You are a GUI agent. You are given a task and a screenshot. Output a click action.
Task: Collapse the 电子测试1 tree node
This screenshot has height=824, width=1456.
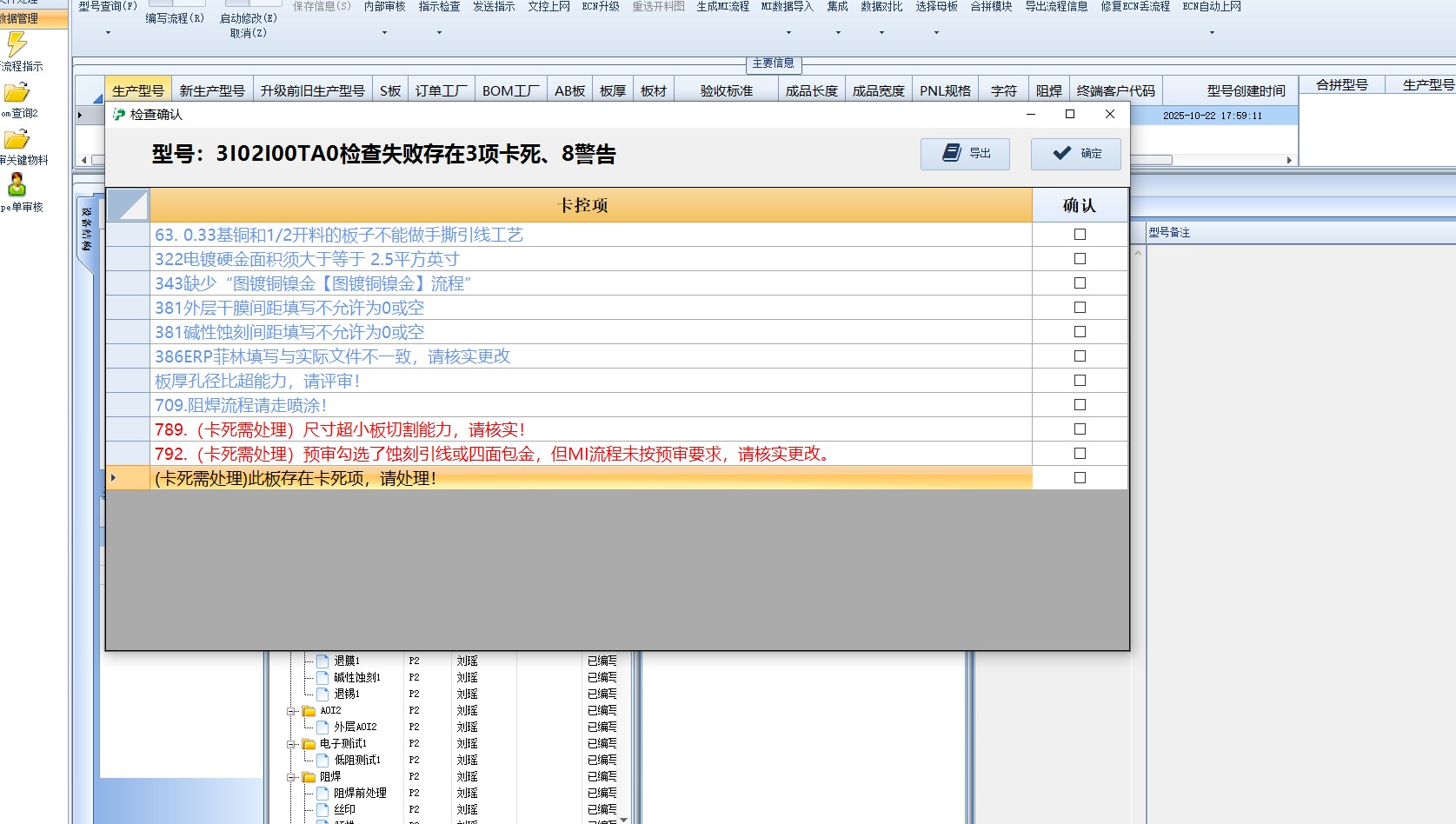click(x=292, y=744)
